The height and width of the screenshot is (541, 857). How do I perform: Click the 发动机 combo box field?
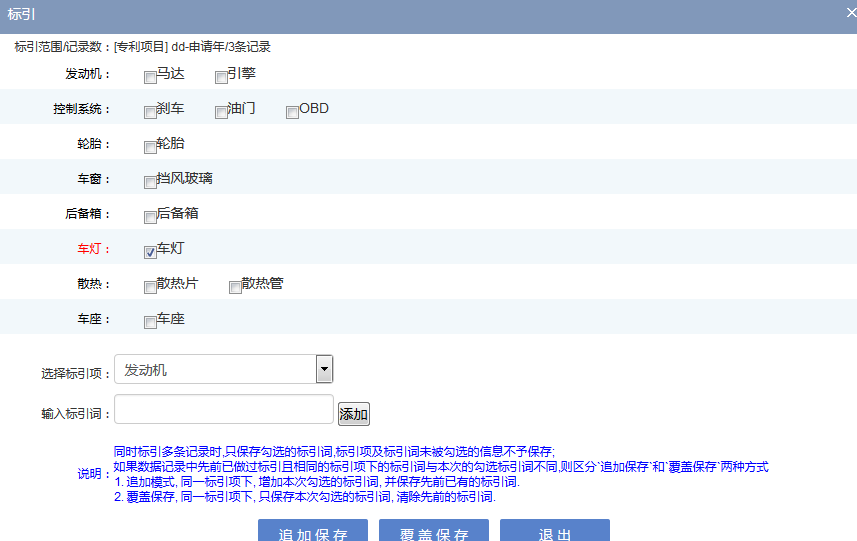[215, 370]
